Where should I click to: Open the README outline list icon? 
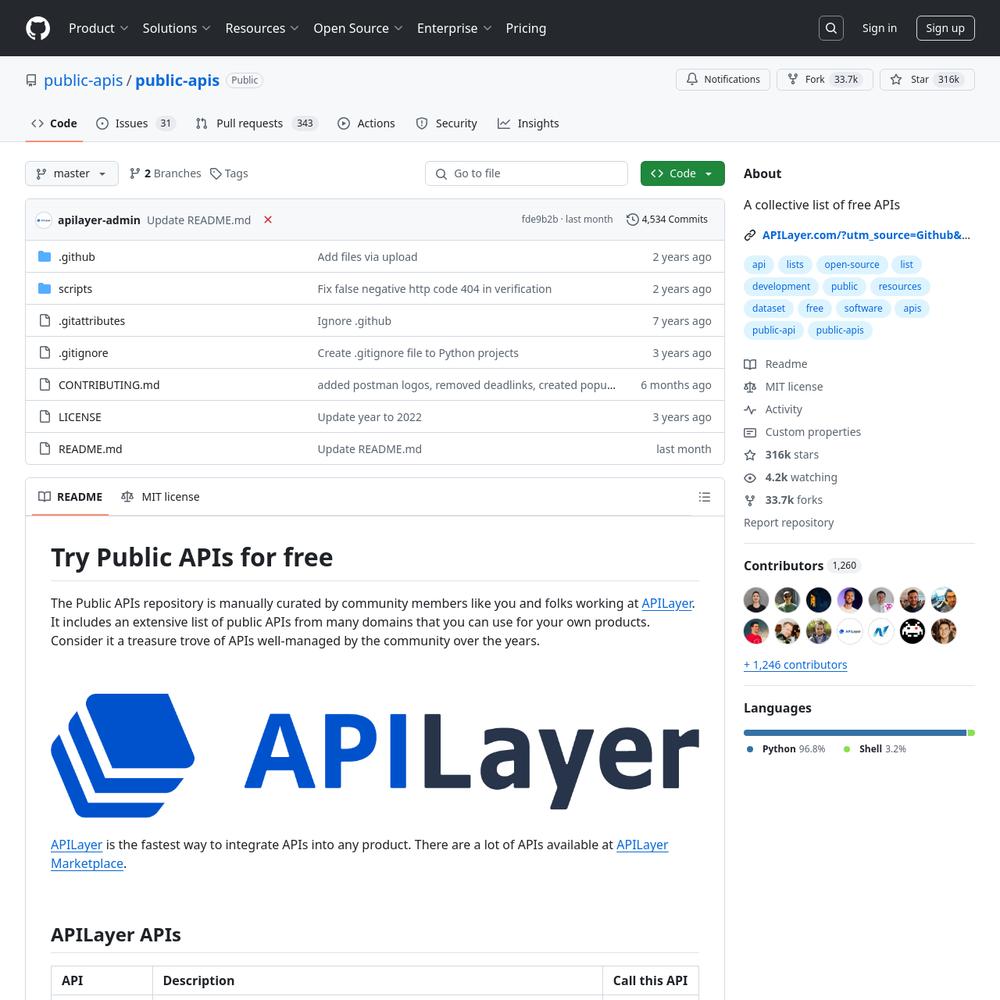(704, 497)
